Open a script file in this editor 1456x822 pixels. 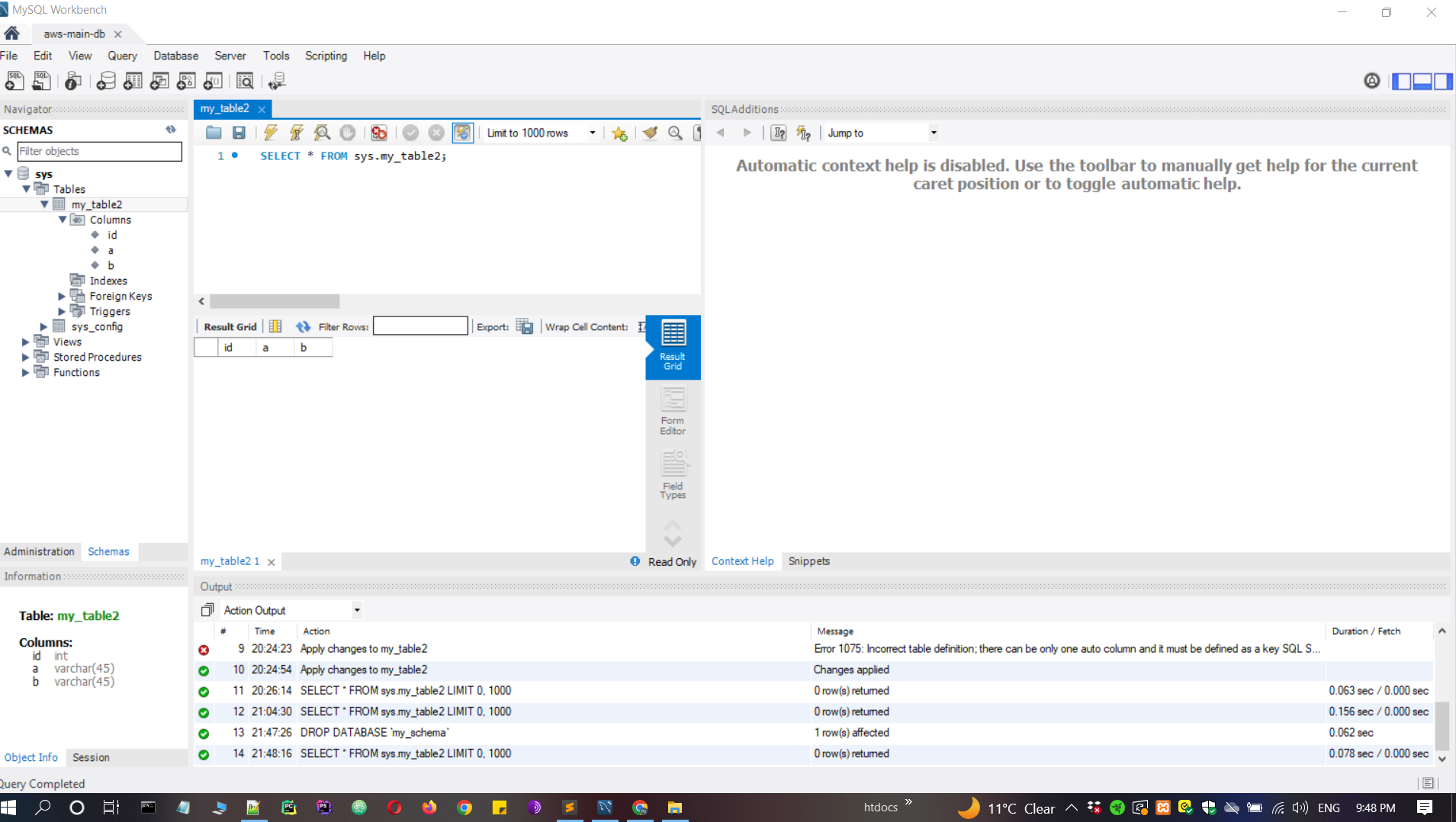point(214,133)
